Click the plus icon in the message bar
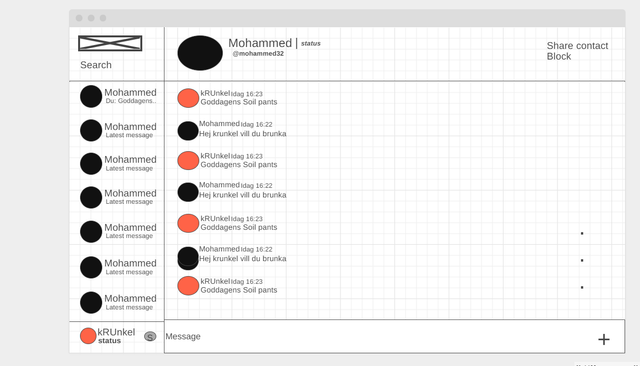 604,339
